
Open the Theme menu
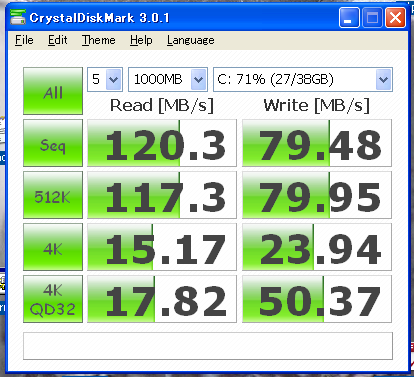[x=99, y=40]
